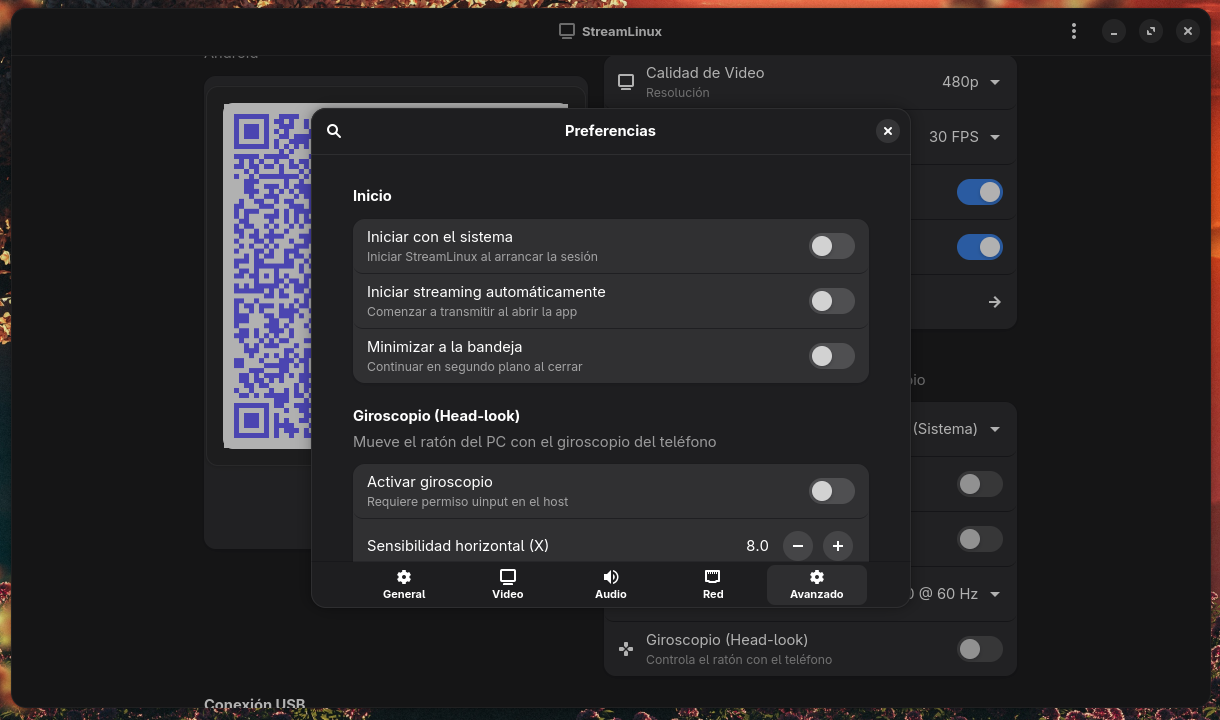The image size is (1220, 720).
Task: Open the 480p resolution dropdown
Action: [971, 82]
